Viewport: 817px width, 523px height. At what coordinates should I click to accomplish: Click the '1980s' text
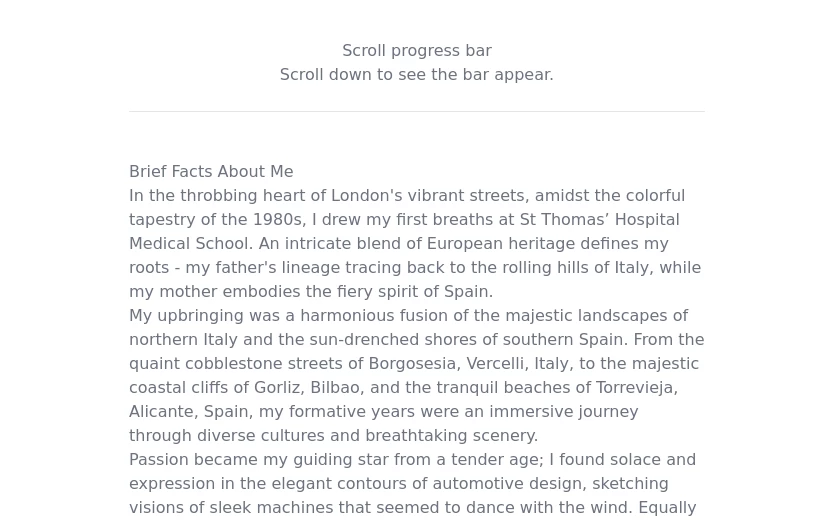277,219
